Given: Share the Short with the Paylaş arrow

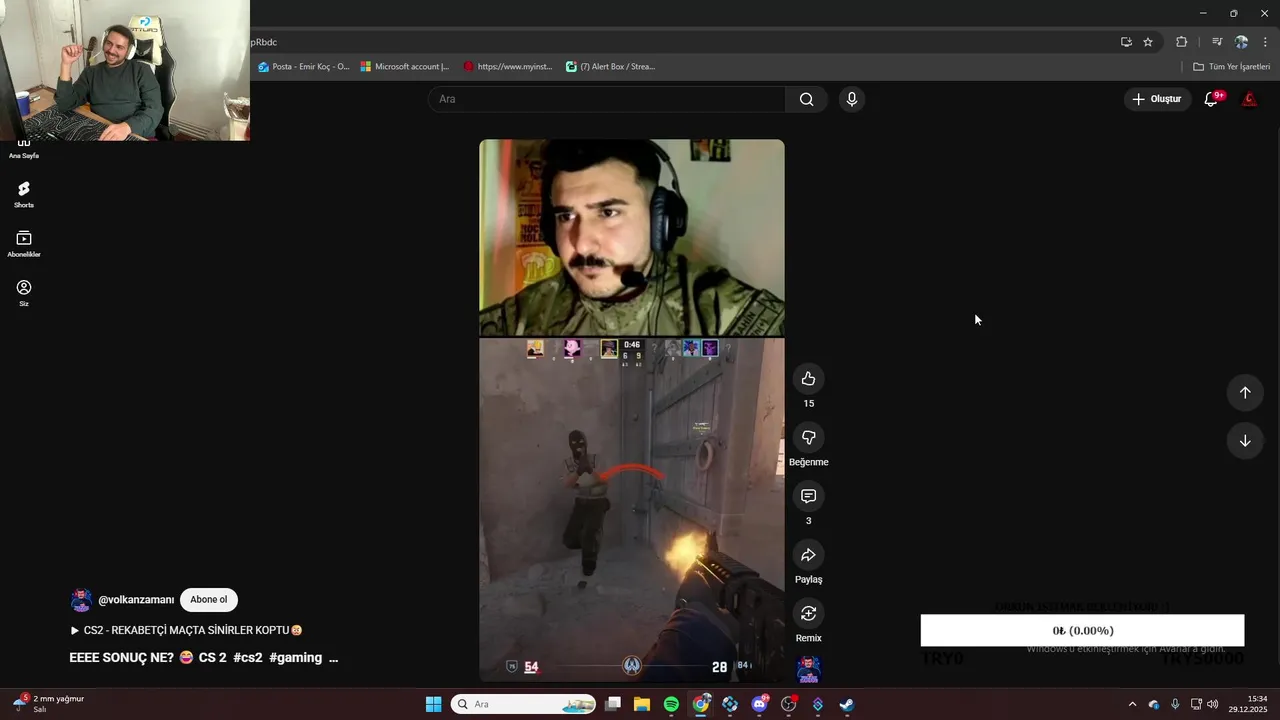Looking at the screenshot, I should pyautogui.click(x=808, y=555).
